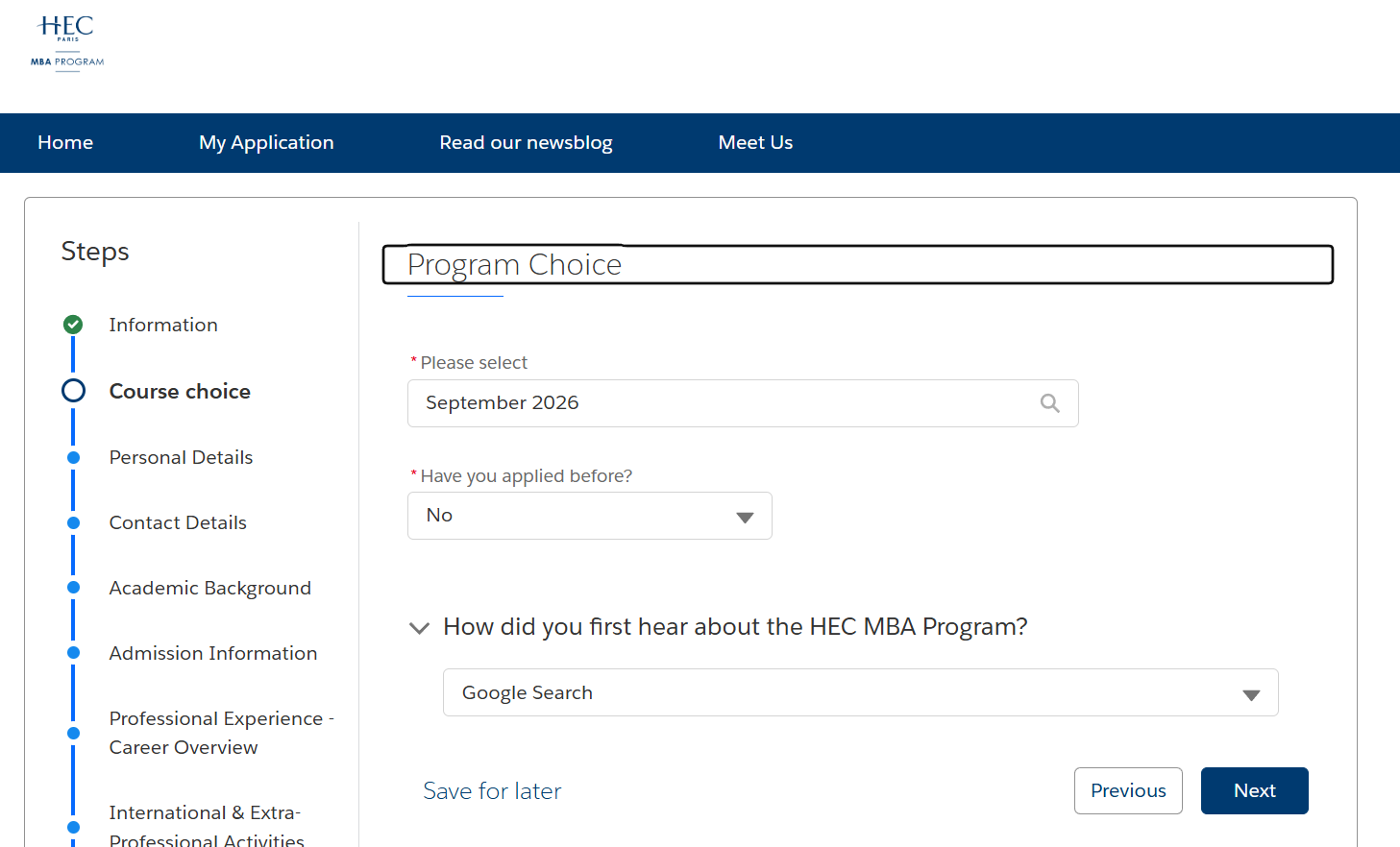
Task: Click the search magnifier icon in intake field
Action: [x=1049, y=403]
